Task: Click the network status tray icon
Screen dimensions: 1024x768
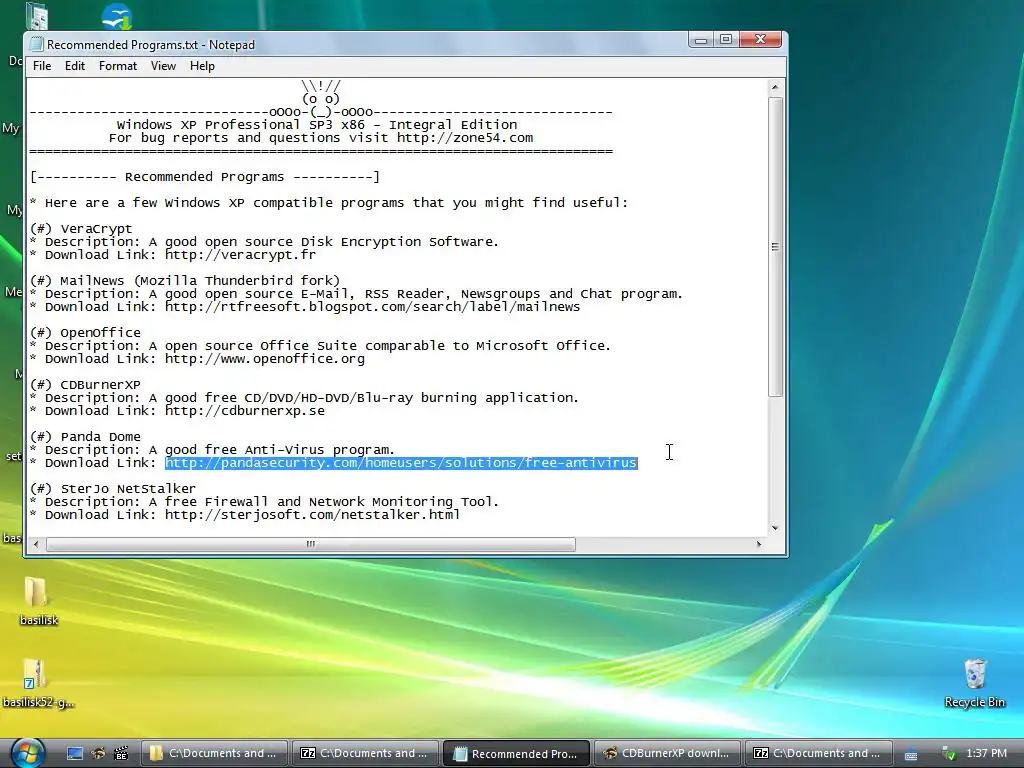Action: click(948, 754)
